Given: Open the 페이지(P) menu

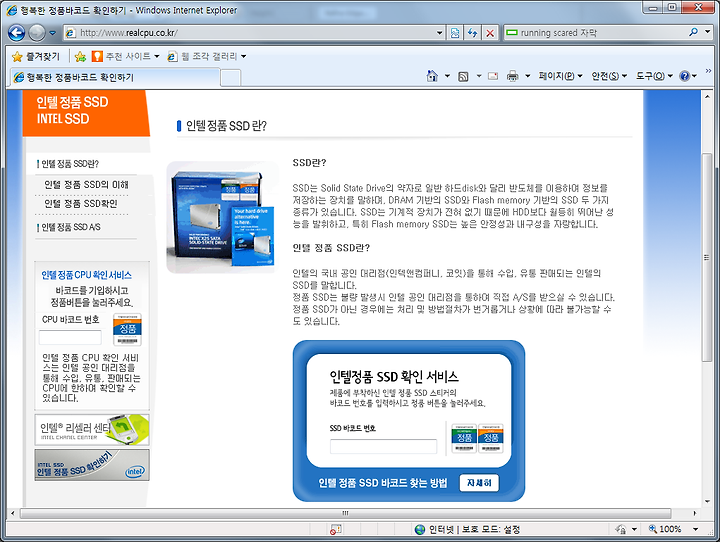Looking at the screenshot, I should tap(561, 76).
